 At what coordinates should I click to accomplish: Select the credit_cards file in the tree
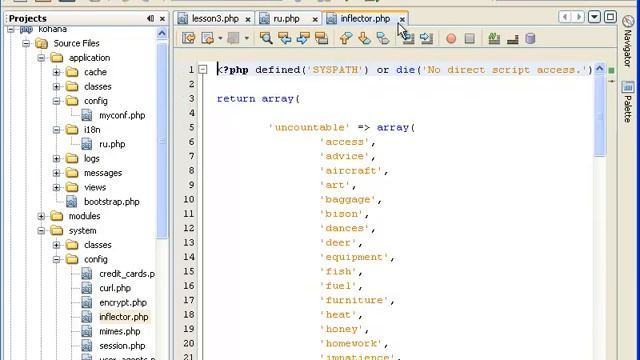click(x=127, y=274)
